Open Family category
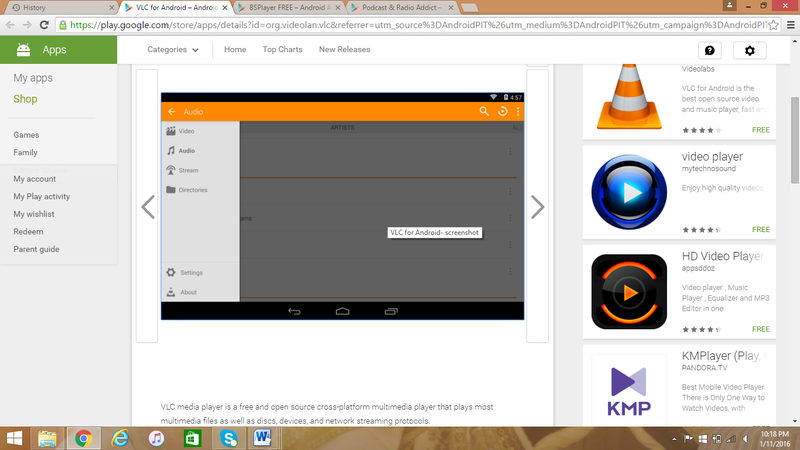Image resolution: width=800 pixels, height=450 pixels. coord(25,152)
